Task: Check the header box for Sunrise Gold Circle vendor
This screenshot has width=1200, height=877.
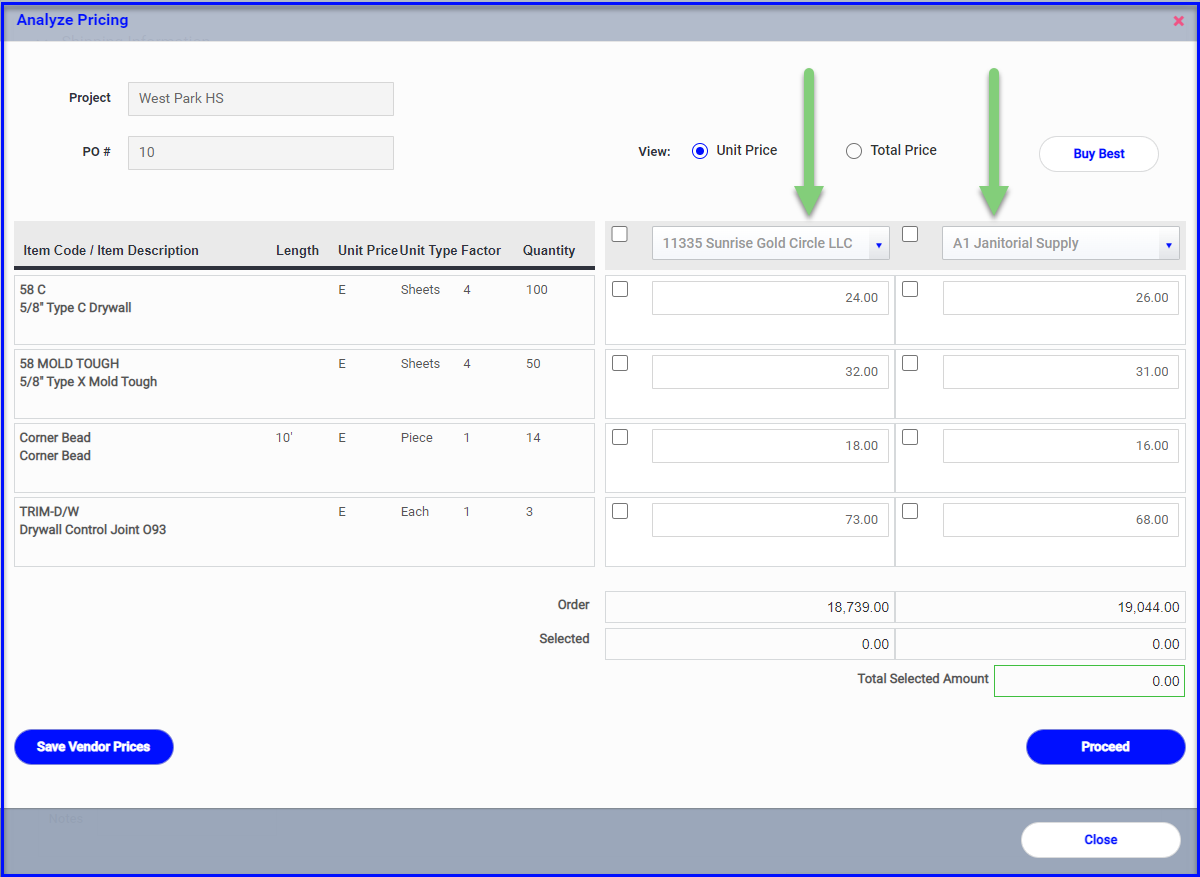Action: coord(620,234)
